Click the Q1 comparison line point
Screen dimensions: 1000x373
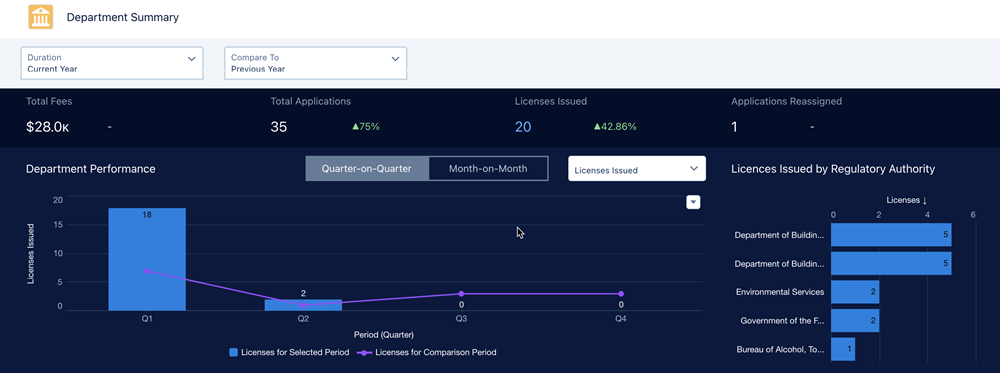coord(147,271)
